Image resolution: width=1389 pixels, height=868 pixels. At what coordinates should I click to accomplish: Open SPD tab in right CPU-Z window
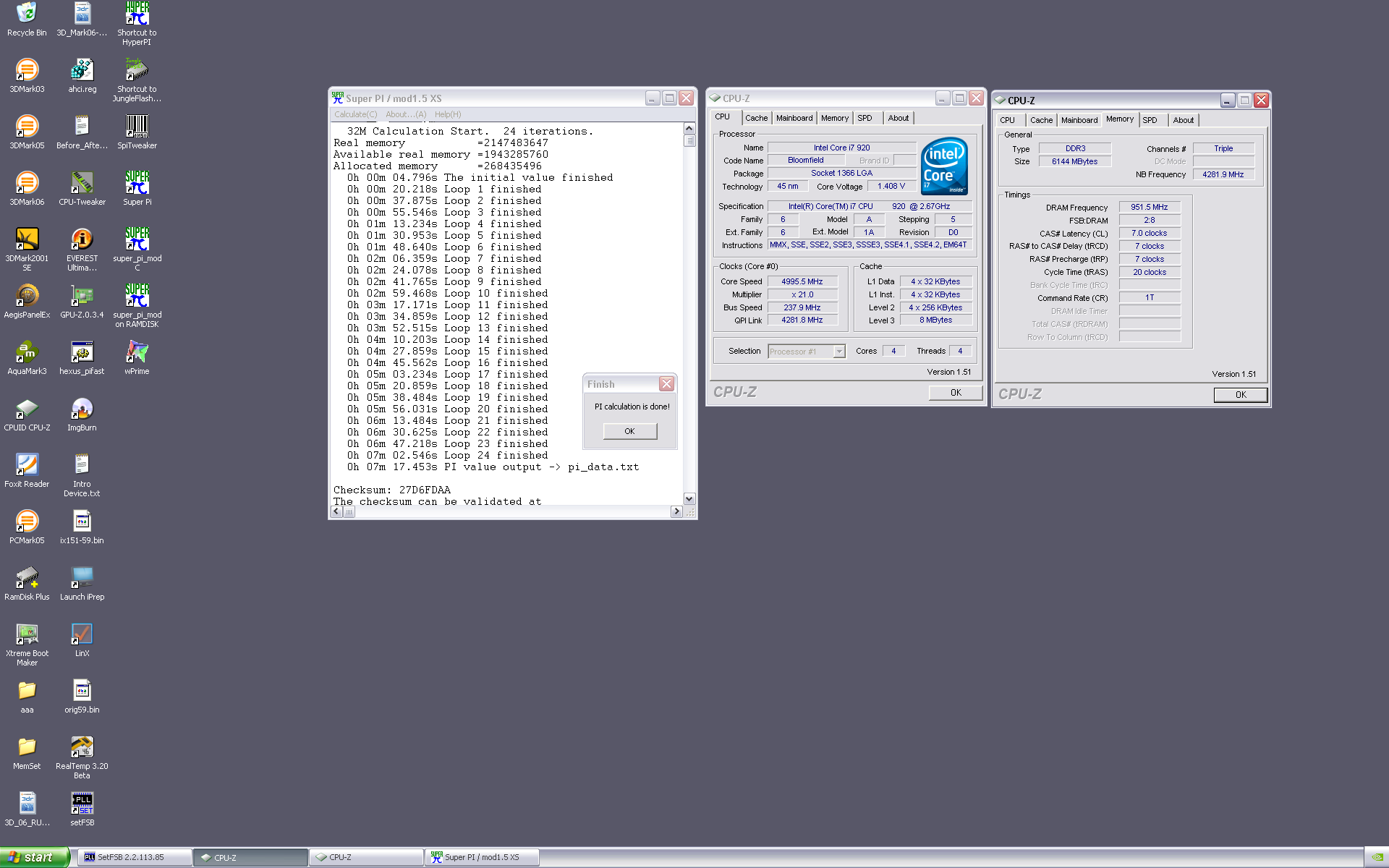click(1150, 120)
